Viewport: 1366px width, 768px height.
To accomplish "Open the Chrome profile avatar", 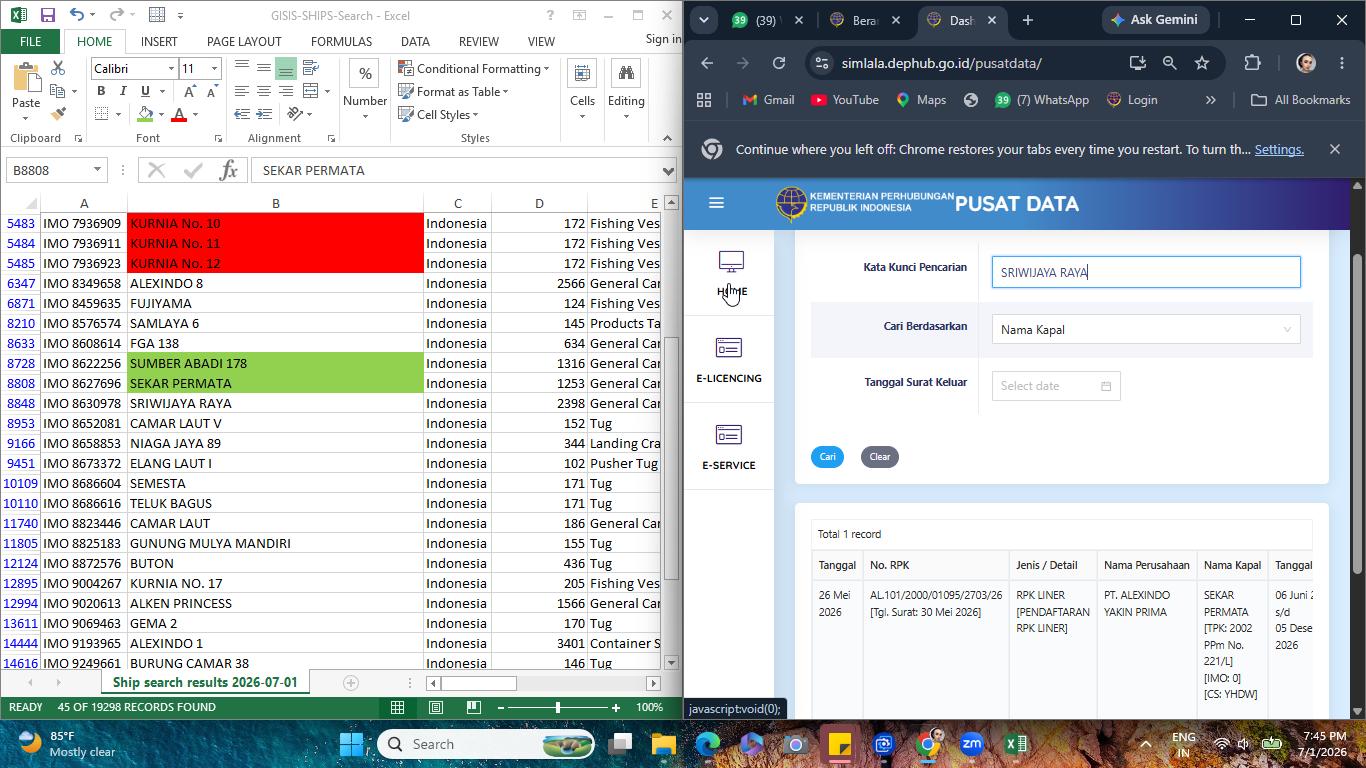I will pyautogui.click(x=1306, y=63).
